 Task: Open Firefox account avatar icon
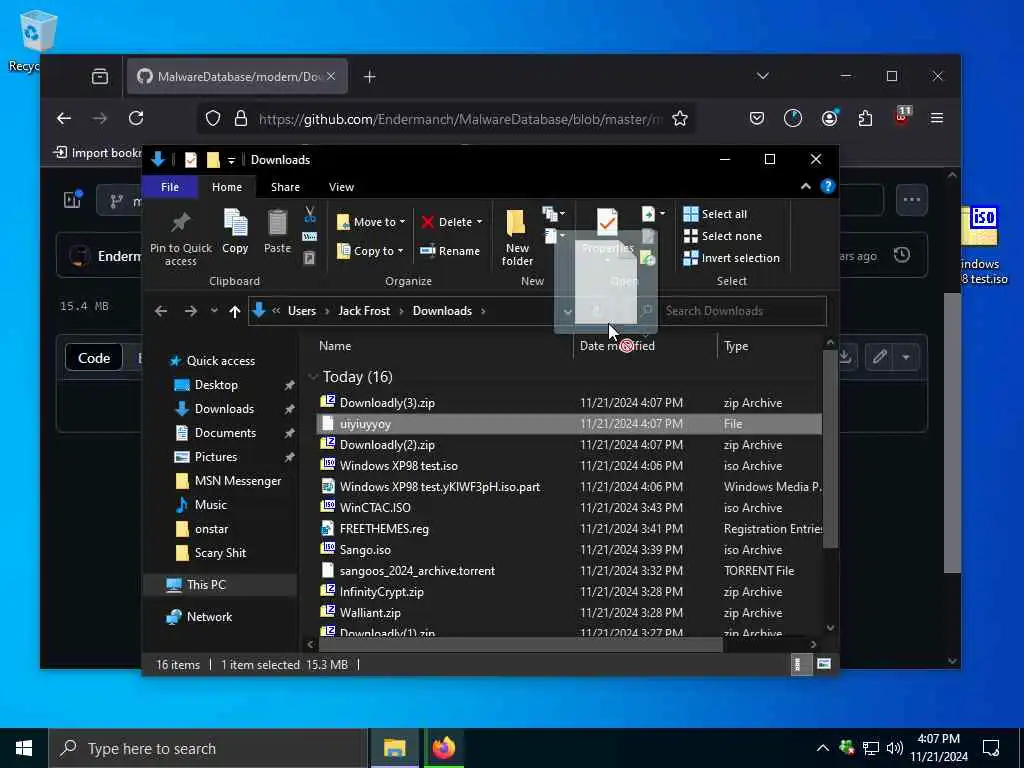coord(829,118)
